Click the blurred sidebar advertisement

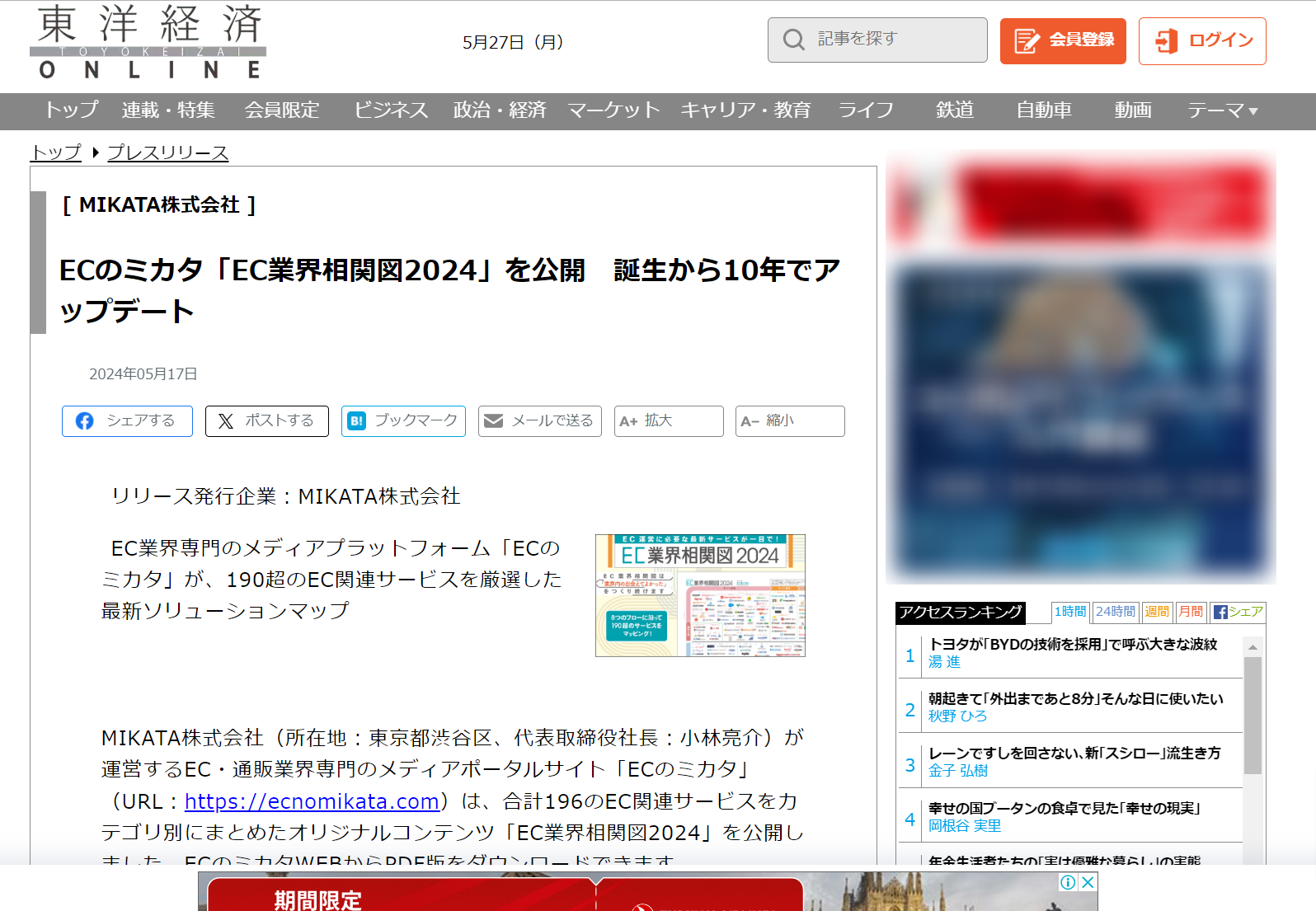(x=1081, y=367)
